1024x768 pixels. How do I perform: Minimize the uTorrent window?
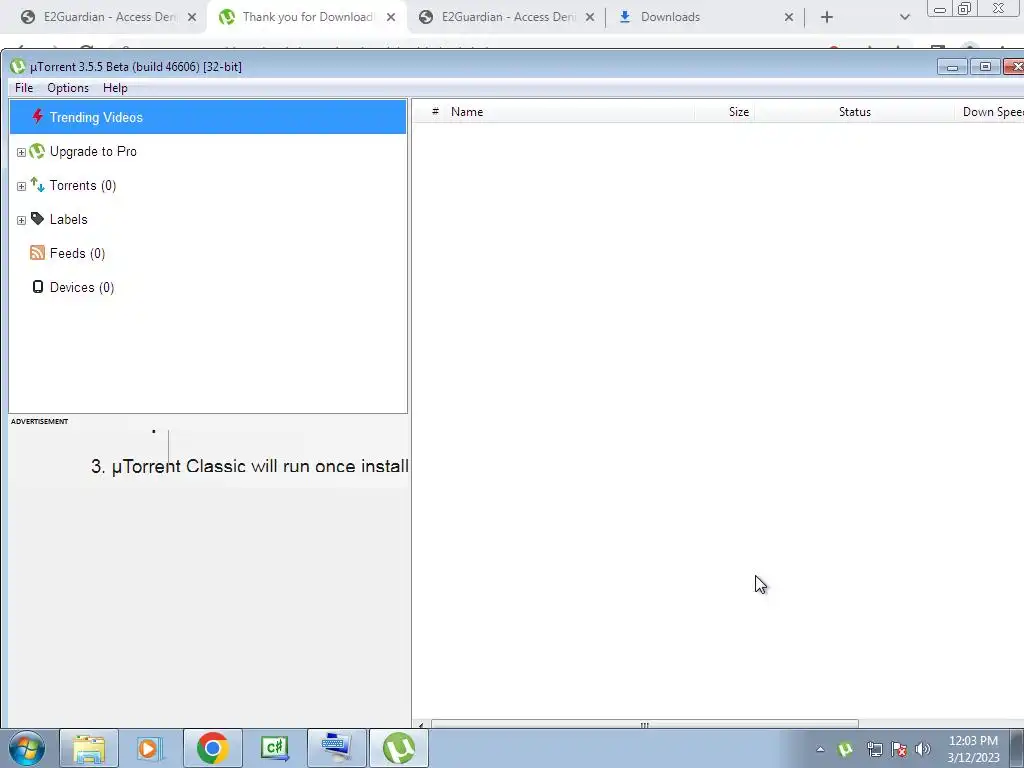pyautogui.click(x=952, y=67)
